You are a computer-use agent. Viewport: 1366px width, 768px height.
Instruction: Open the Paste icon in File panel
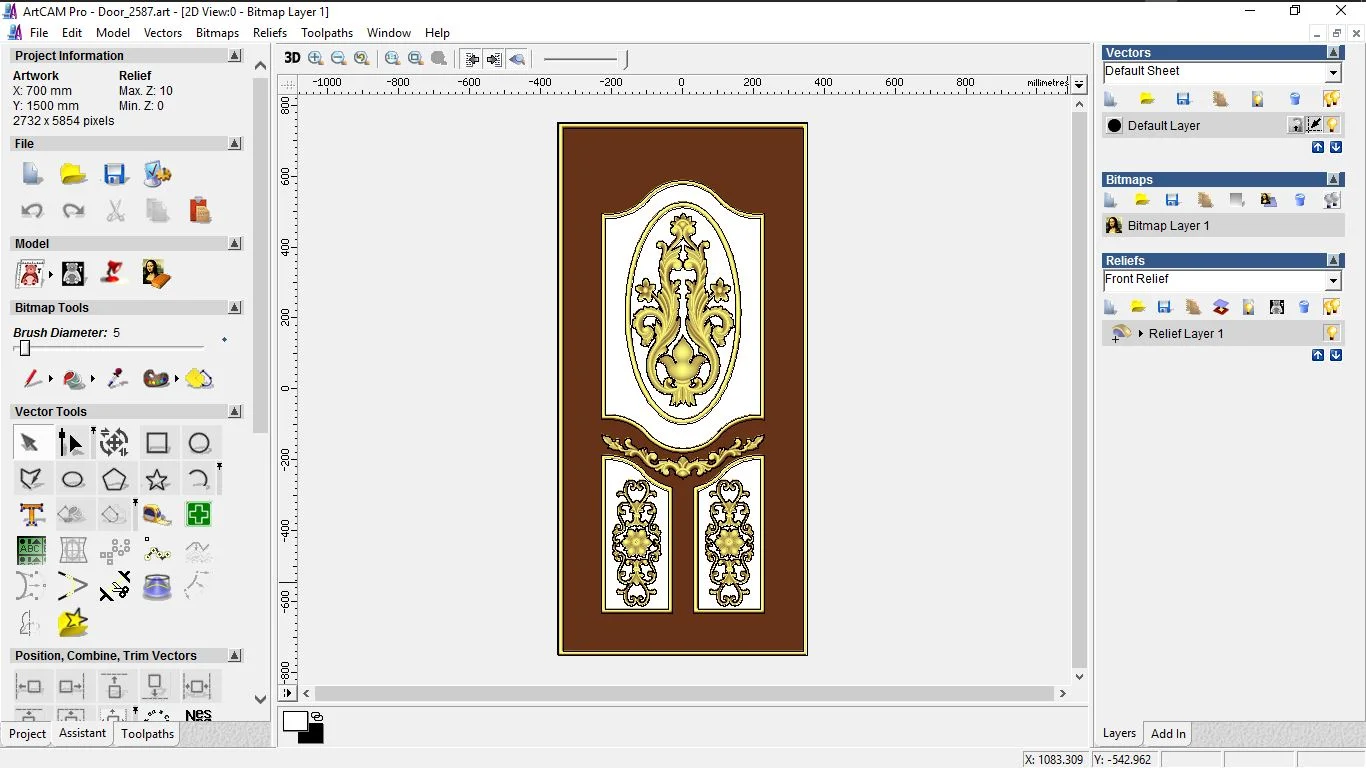click(200, 211)
